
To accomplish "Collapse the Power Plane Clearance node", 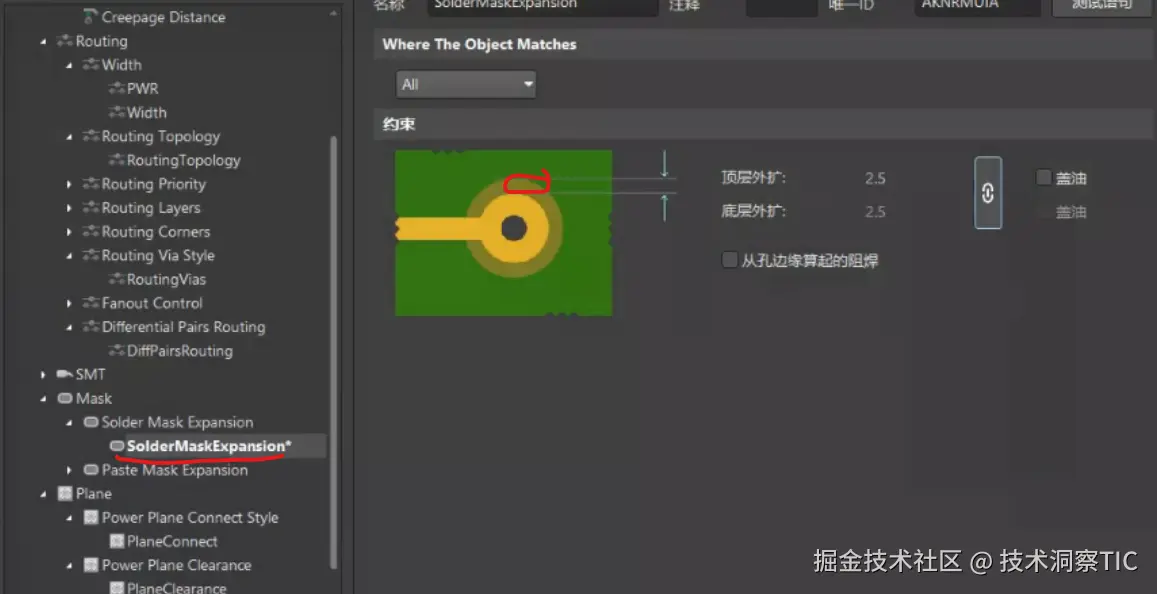I will pos(69,566).
